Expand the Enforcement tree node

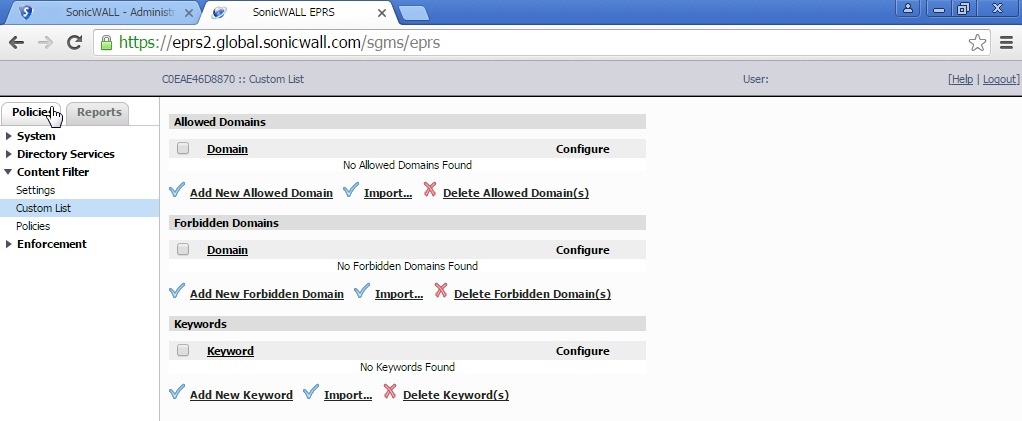(9, 244)
